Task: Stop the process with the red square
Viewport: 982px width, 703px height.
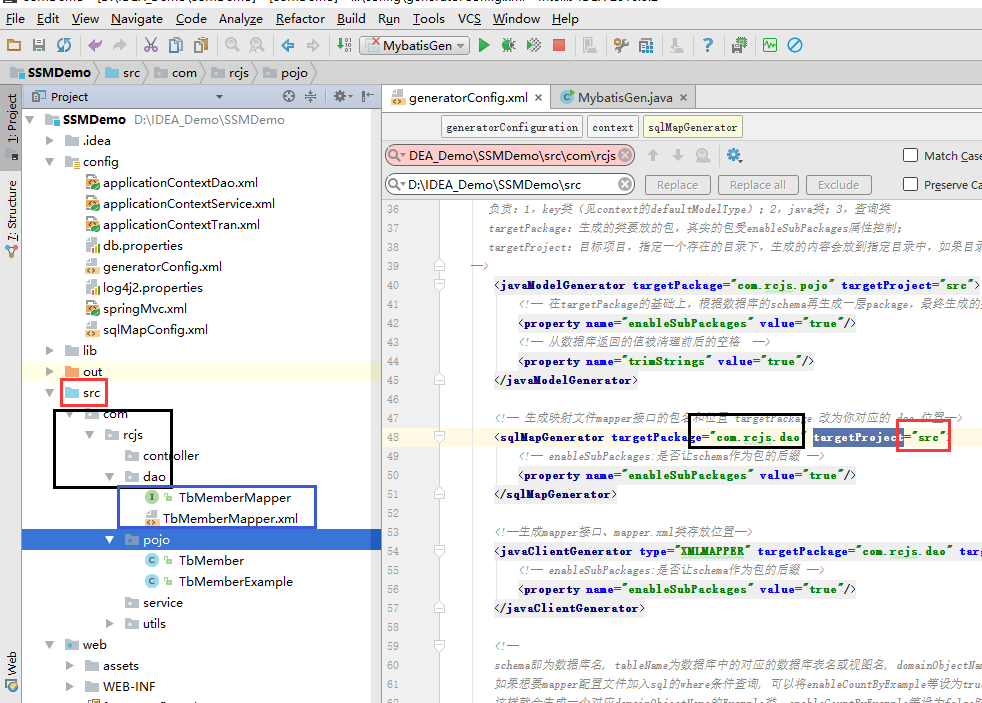Action: coord(559,45)
